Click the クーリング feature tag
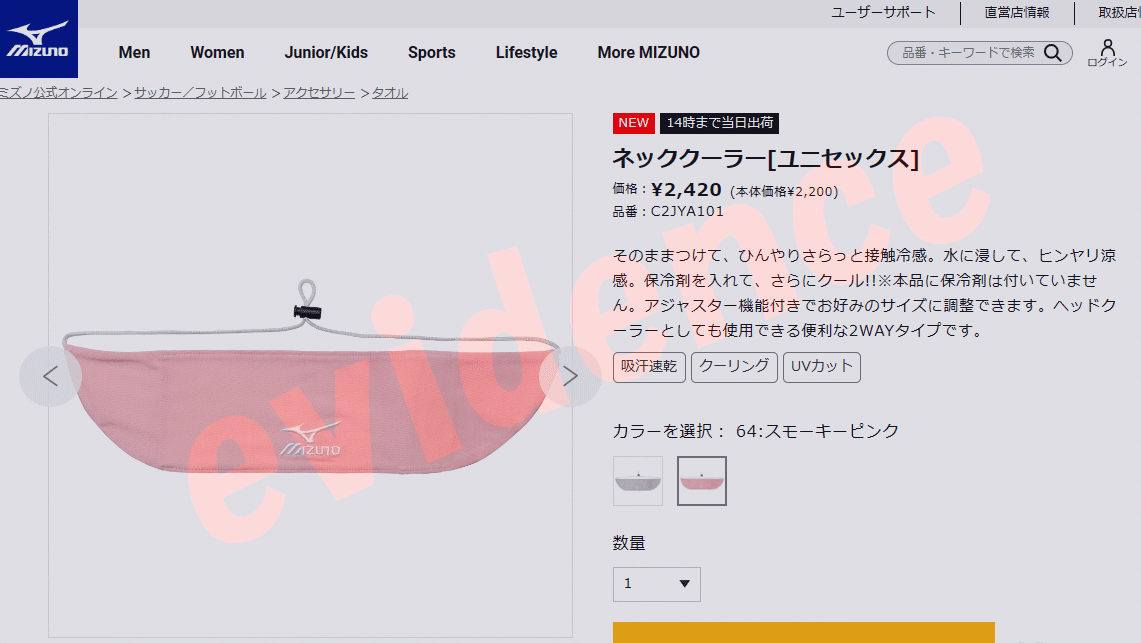The height and width of the screenshot is (643, 1141). pos(734,367)
